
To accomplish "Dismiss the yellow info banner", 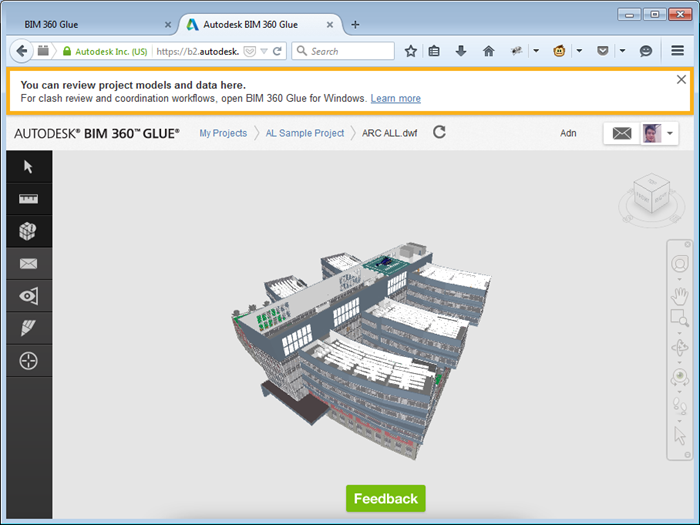I will pyautogui.click(x=681, y=80).
